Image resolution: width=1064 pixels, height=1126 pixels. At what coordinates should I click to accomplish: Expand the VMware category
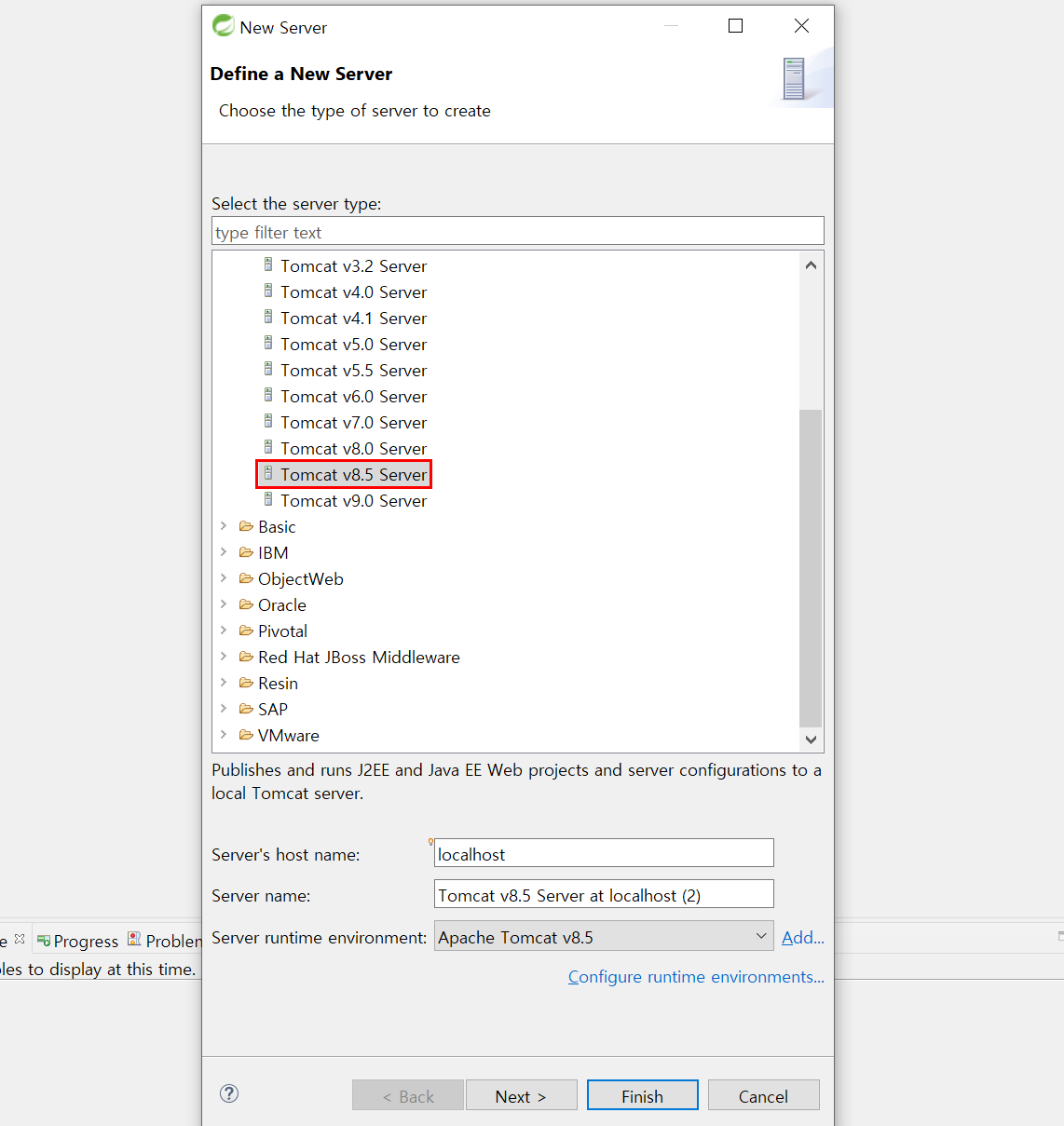[224, 735]
